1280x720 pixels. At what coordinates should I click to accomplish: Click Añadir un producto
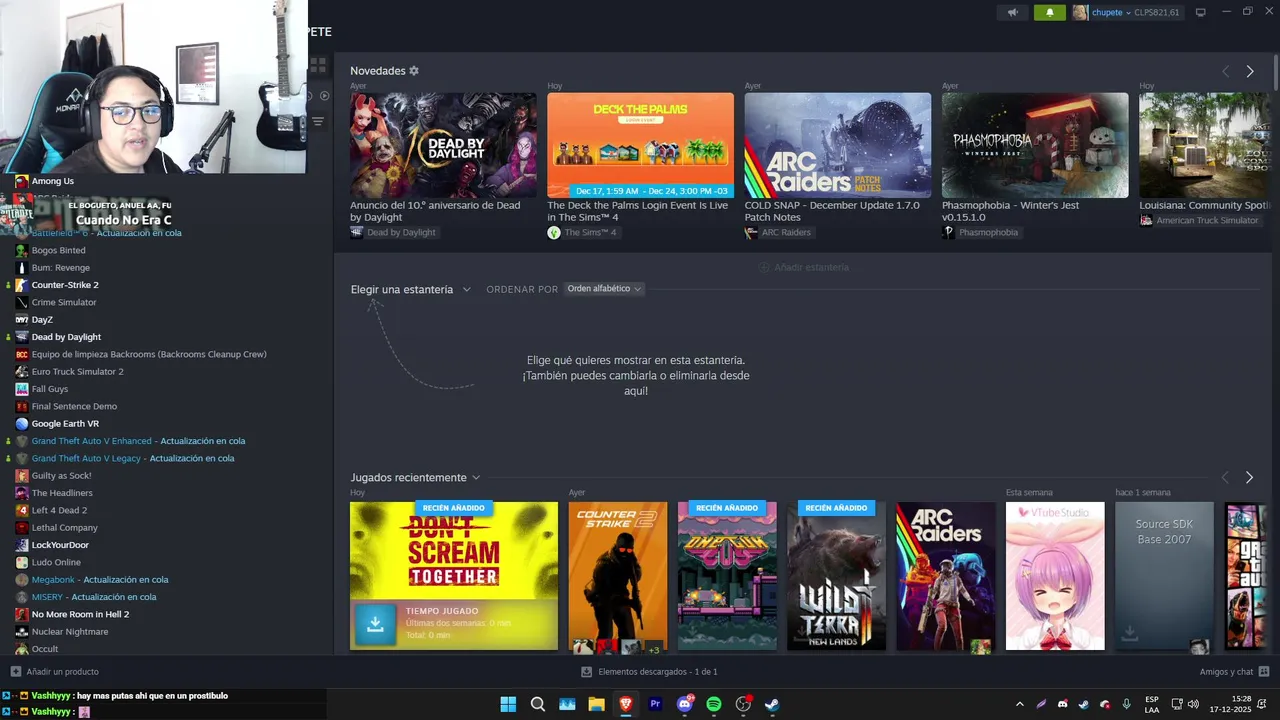coord(54,672)
